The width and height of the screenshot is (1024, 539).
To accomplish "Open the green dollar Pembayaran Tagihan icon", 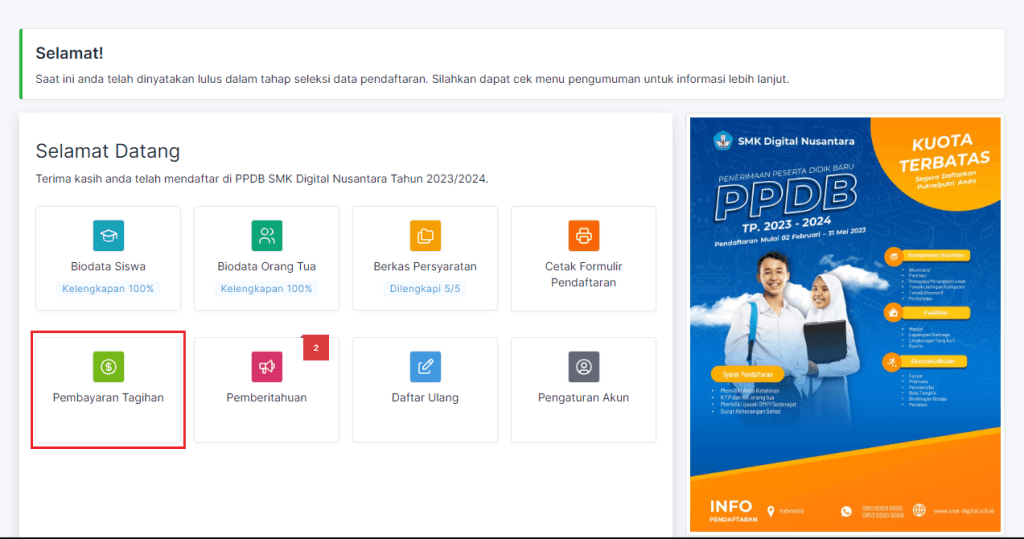I will [x=108, y=367].
